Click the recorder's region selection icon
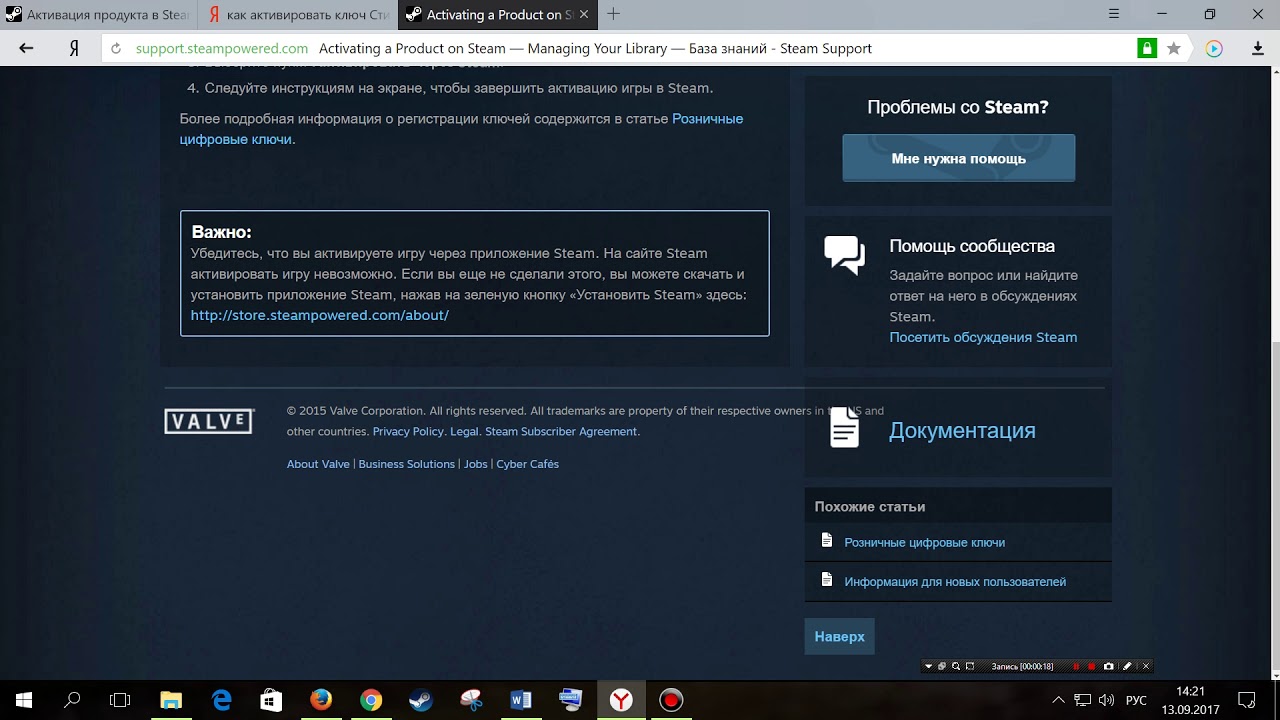The height and width of the screenshot is (720, 1280). (970, 666)
